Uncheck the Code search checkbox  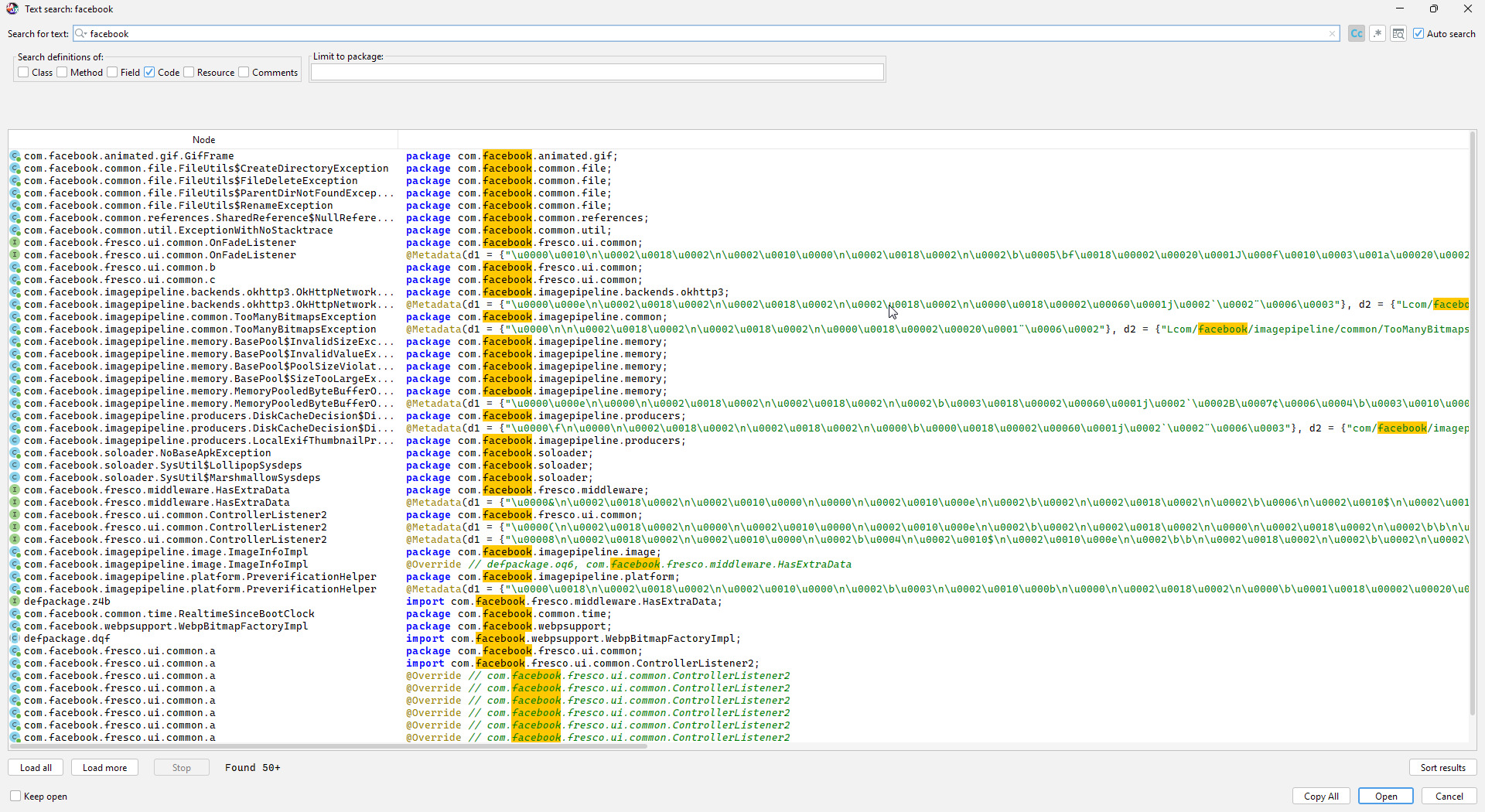click(x=149, y=73)
